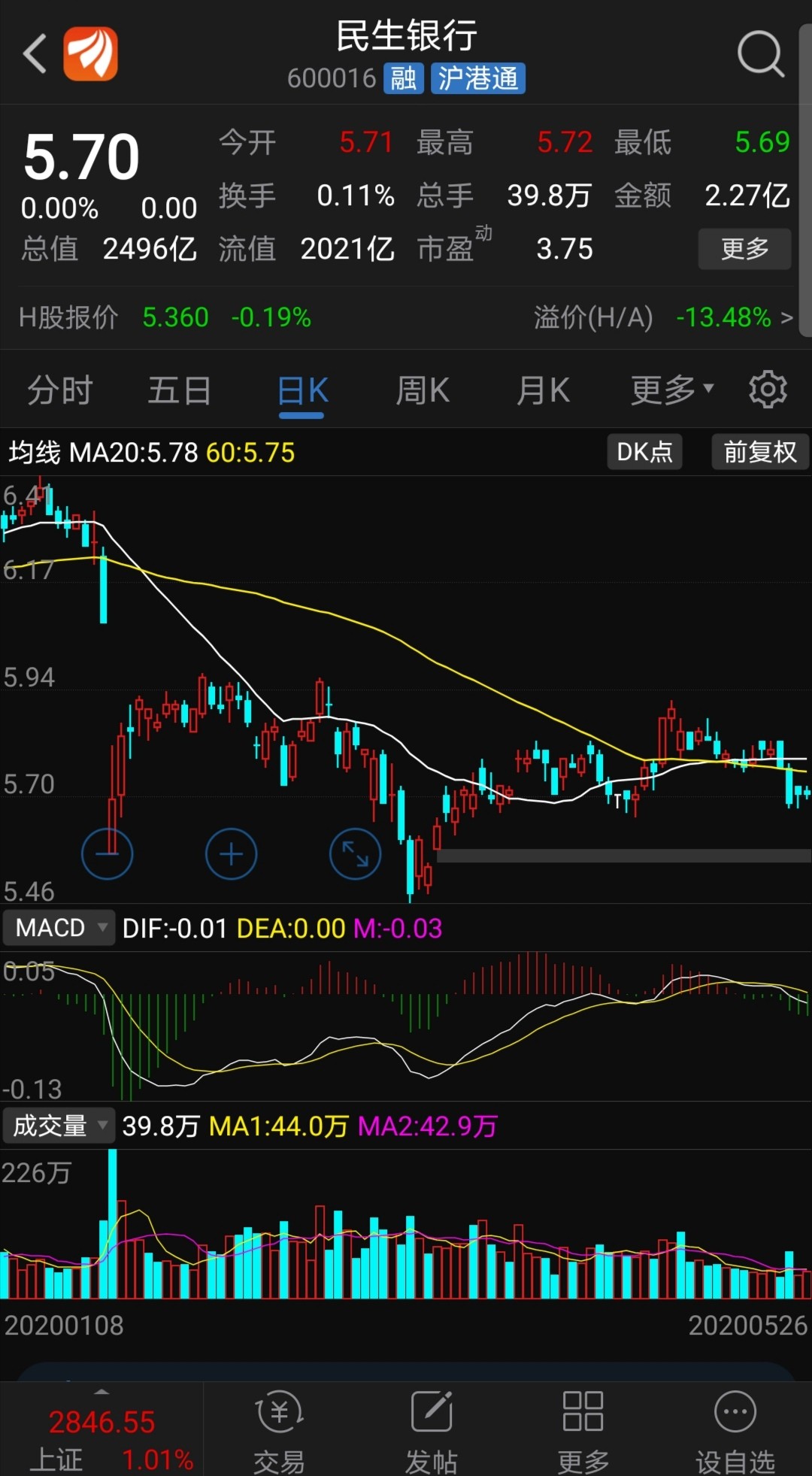Tap the chart start date 20200108
The height and width of the screenshot is (1476, 812).
(64, 1325)
